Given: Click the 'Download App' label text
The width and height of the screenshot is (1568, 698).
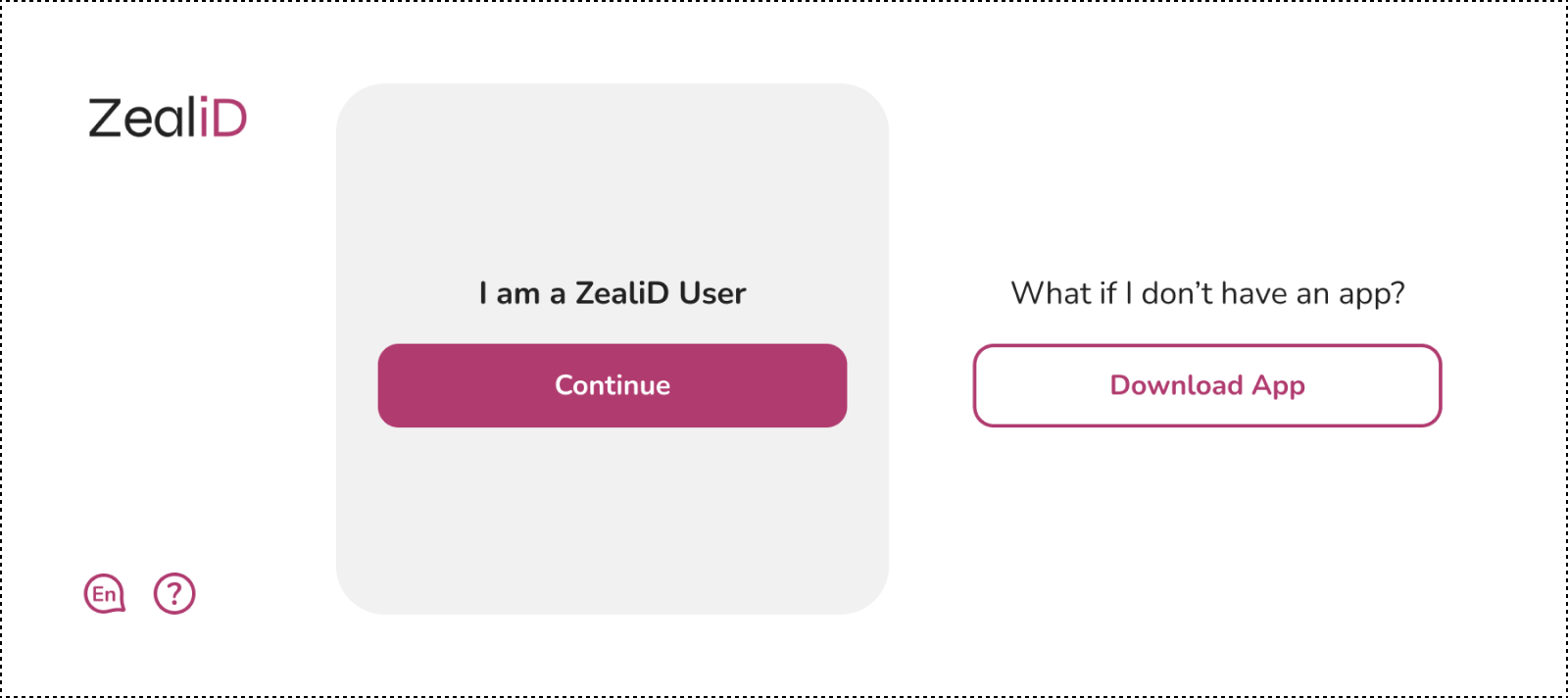Looking at the screenshot, I should 1207,385.
